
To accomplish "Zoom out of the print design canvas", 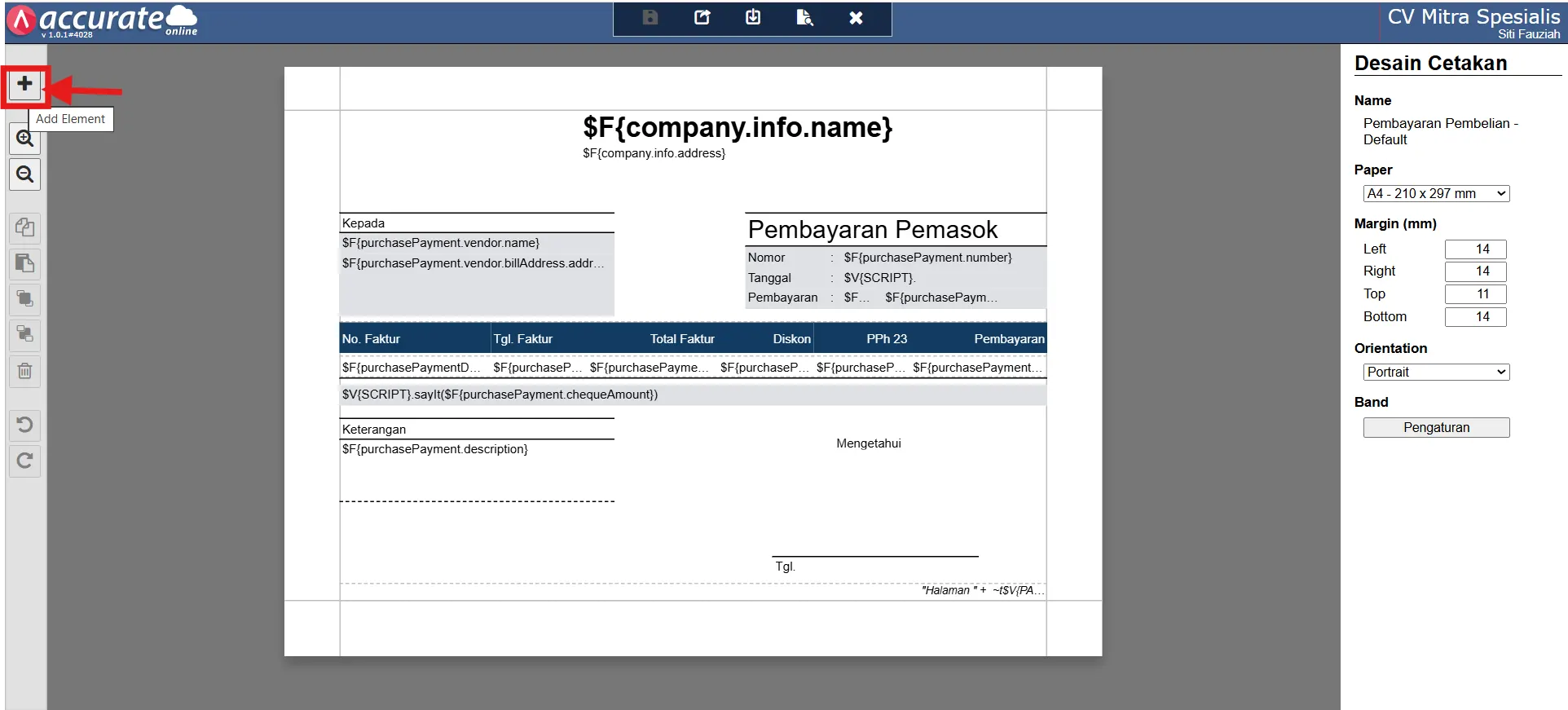I will [25, 174].
